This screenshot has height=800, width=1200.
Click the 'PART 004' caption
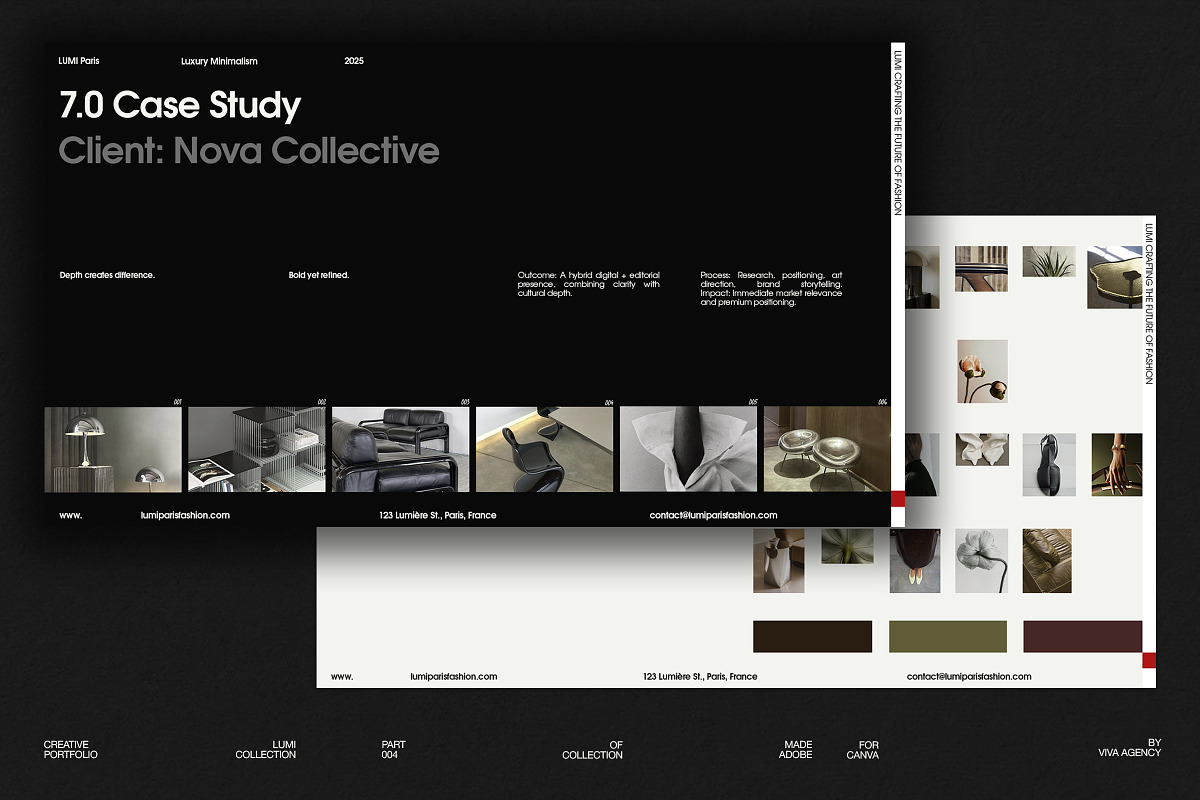coord(394,750)
